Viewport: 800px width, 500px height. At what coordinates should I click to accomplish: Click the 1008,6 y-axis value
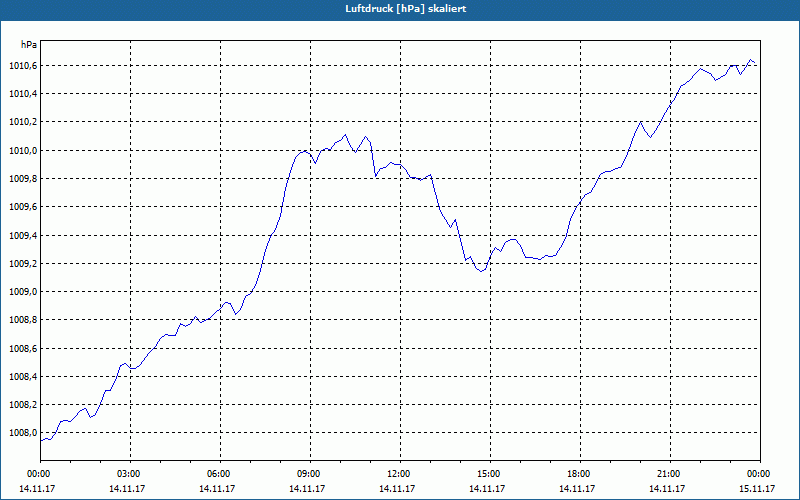tap(22, 348)
